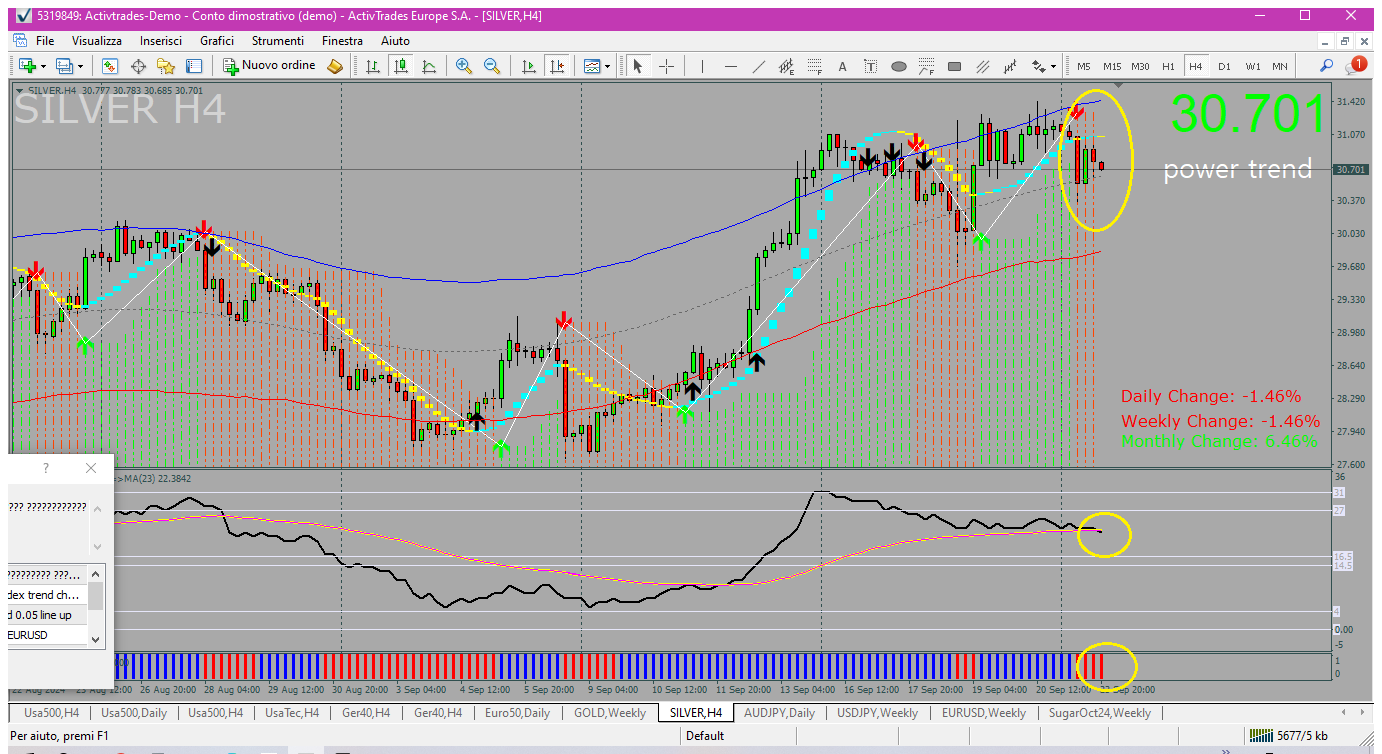
Task: Open the Terminal panel icon
Action: pyautogui.click(x=194, y=66)
